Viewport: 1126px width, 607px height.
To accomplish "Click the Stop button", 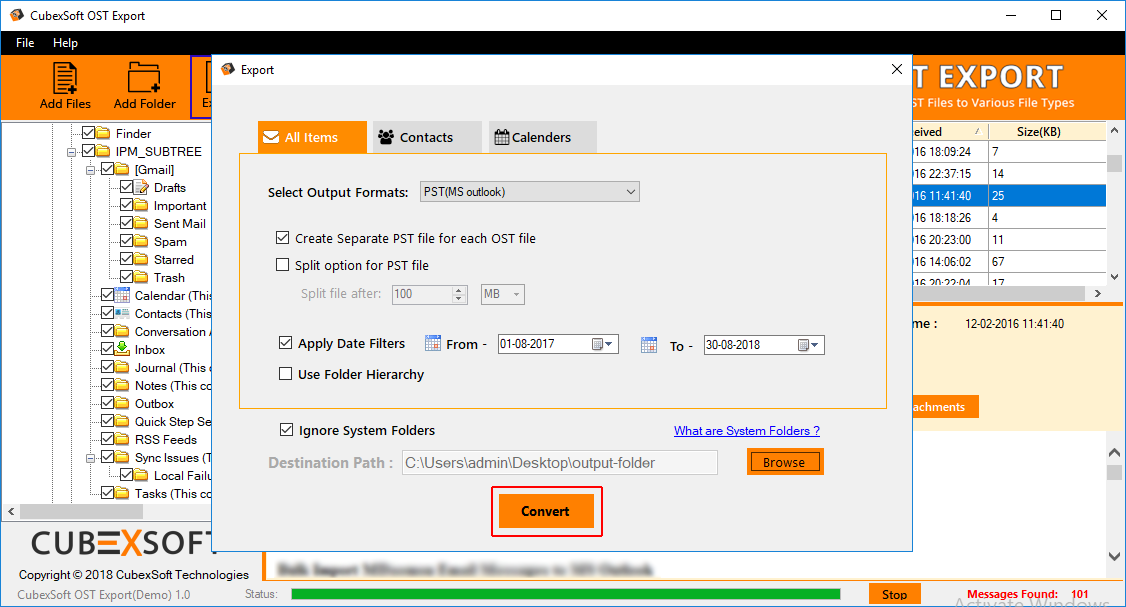I will [x=895, y=594].
